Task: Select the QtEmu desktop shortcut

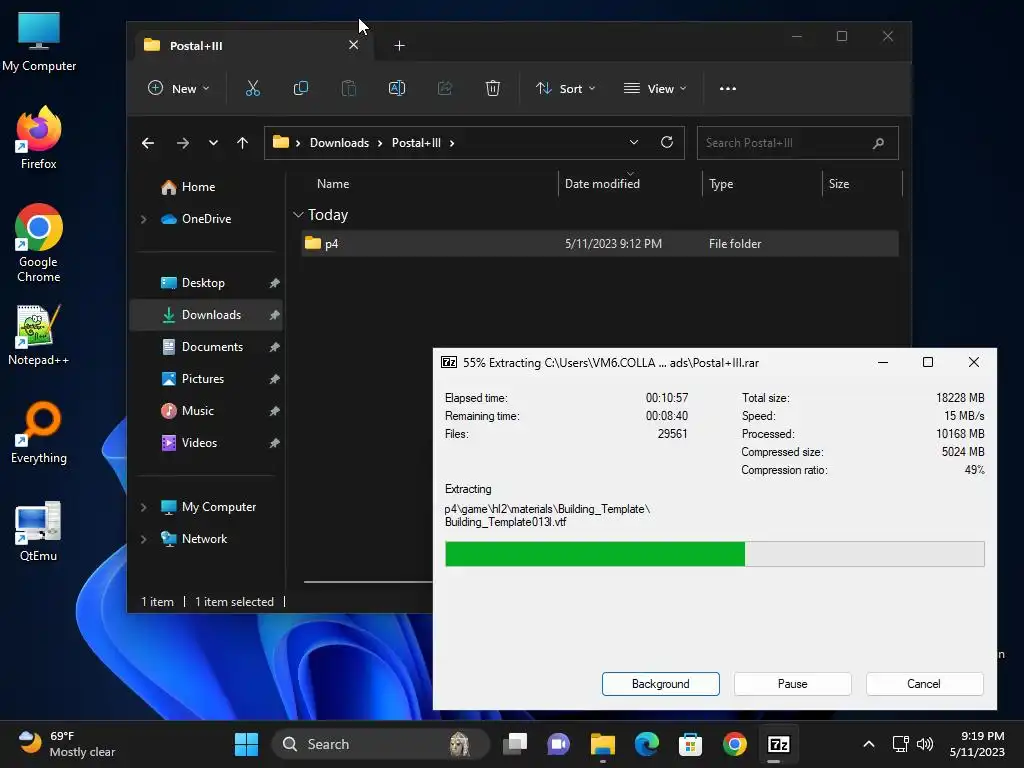Action: tap(39, 531)
